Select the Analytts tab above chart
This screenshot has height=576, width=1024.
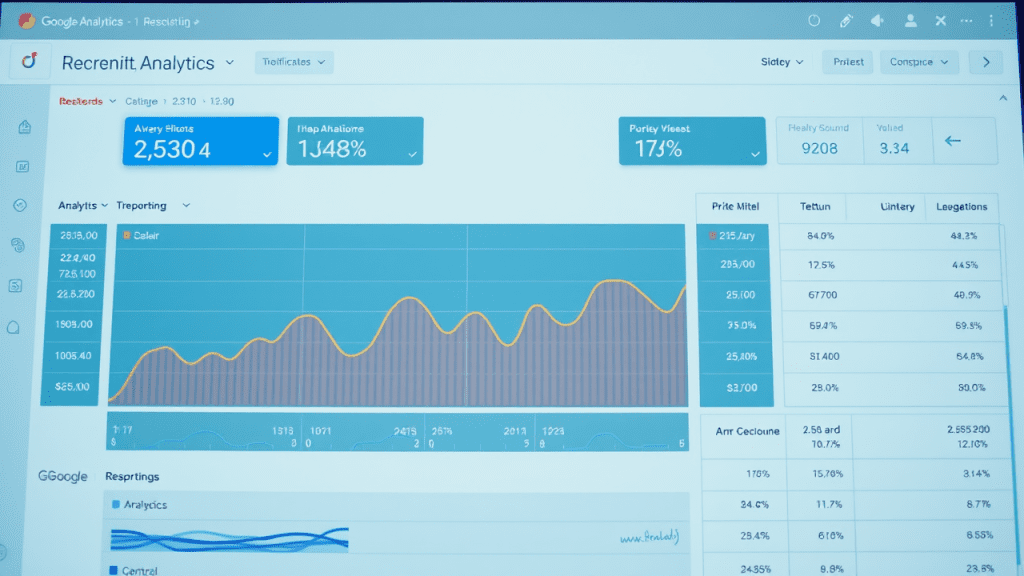78,205
